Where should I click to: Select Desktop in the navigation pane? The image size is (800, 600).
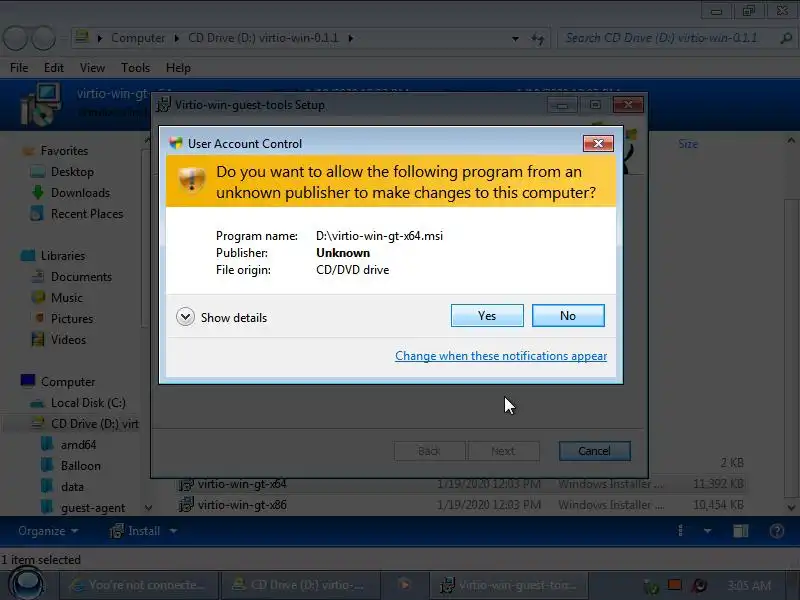pyautogui.click(x=72, y=172)
